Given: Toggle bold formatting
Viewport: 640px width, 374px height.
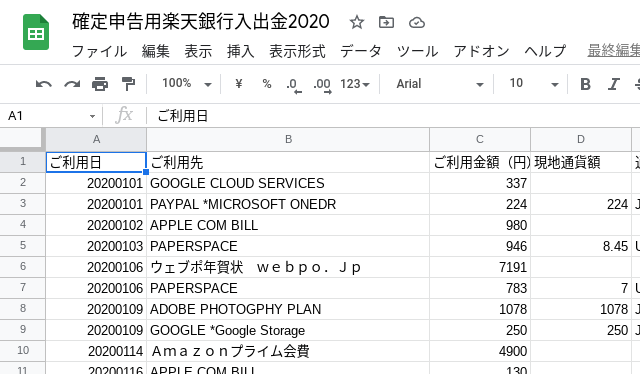Looking at the screenshot, I should 585,84.
